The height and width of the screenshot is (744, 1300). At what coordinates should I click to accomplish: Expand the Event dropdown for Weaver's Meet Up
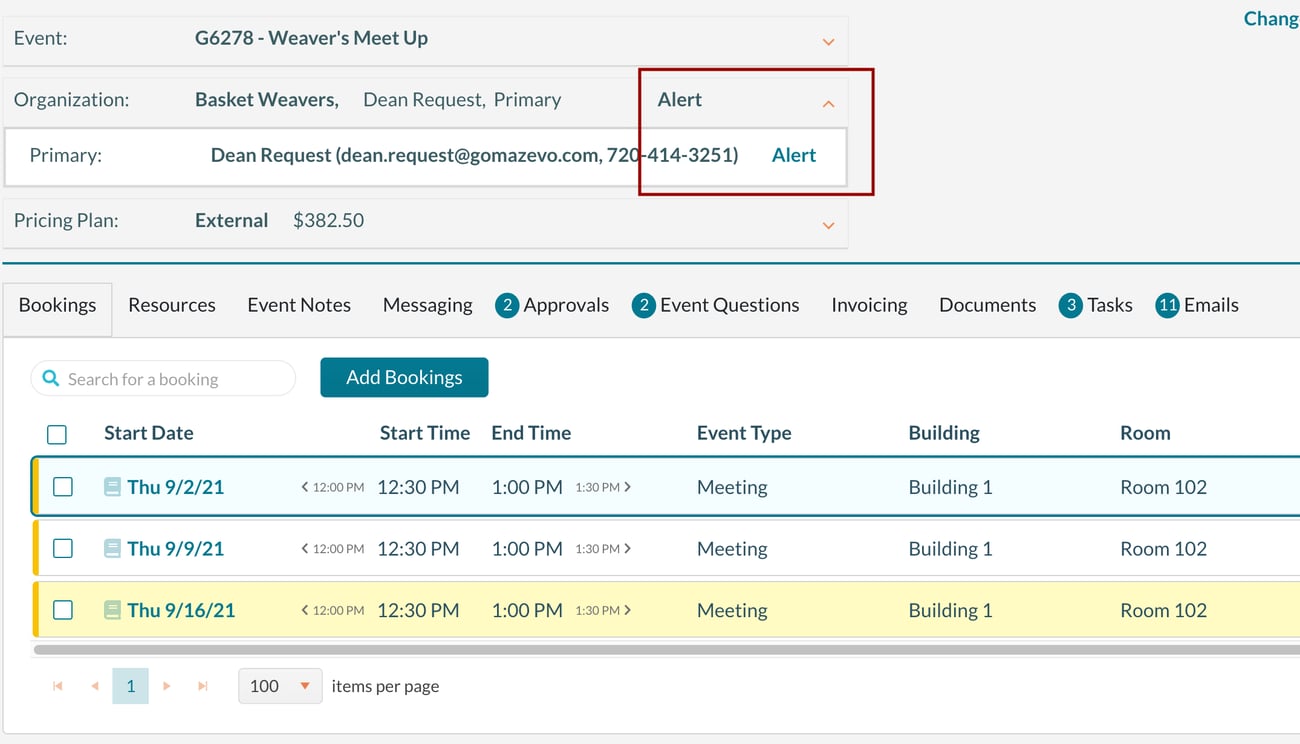pyautogui.click(x=828, y=42)
